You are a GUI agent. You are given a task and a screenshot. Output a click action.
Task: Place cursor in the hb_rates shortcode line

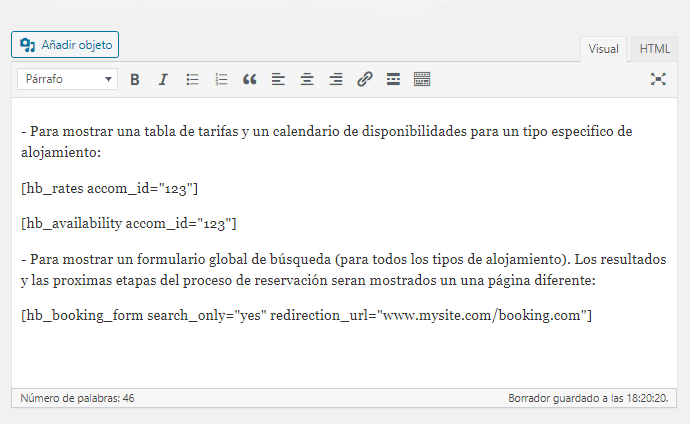[x=110, y=188]
